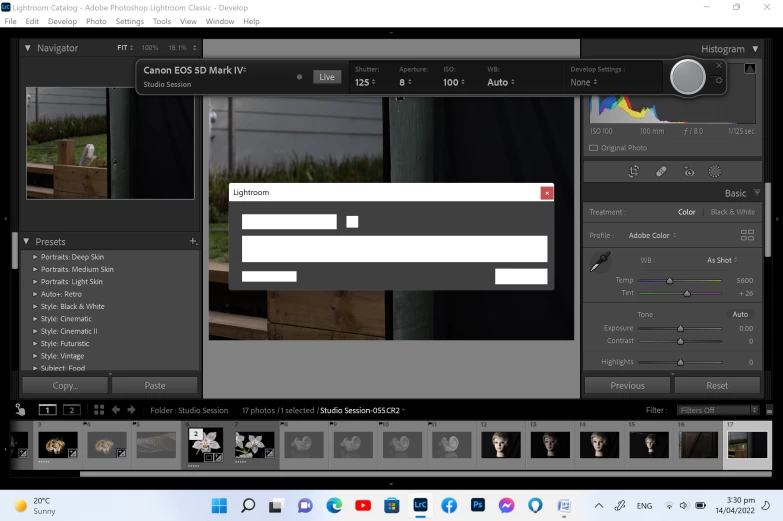Expand Portraits: Deep Skin preset group
This screenshot has width=783, height=521.
pos(35,257)
